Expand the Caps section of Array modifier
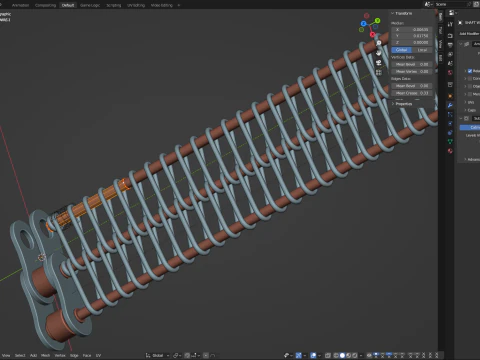The width and height of the screenshot is (480, 360). [x=470, y=110]
